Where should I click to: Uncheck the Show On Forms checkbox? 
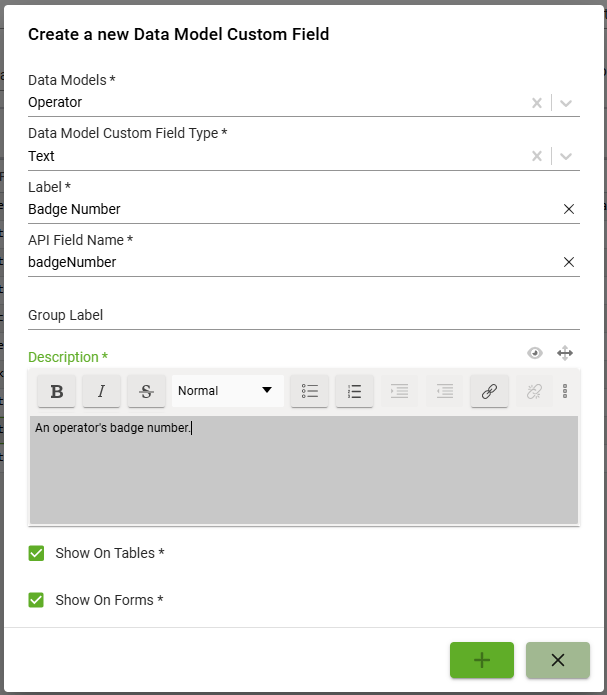click(36, 600)
